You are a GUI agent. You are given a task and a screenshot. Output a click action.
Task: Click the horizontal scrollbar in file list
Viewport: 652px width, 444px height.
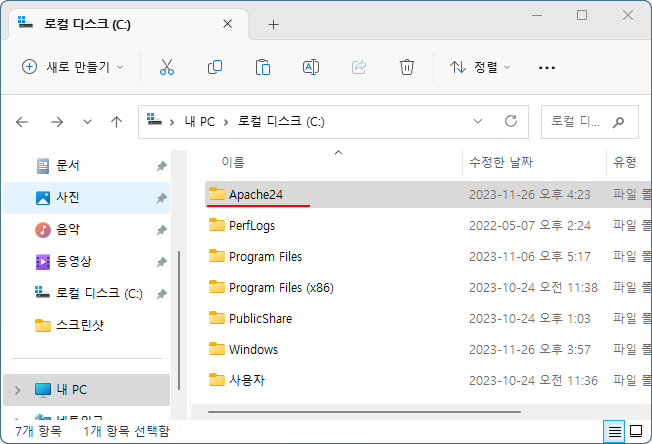[364, 412]
